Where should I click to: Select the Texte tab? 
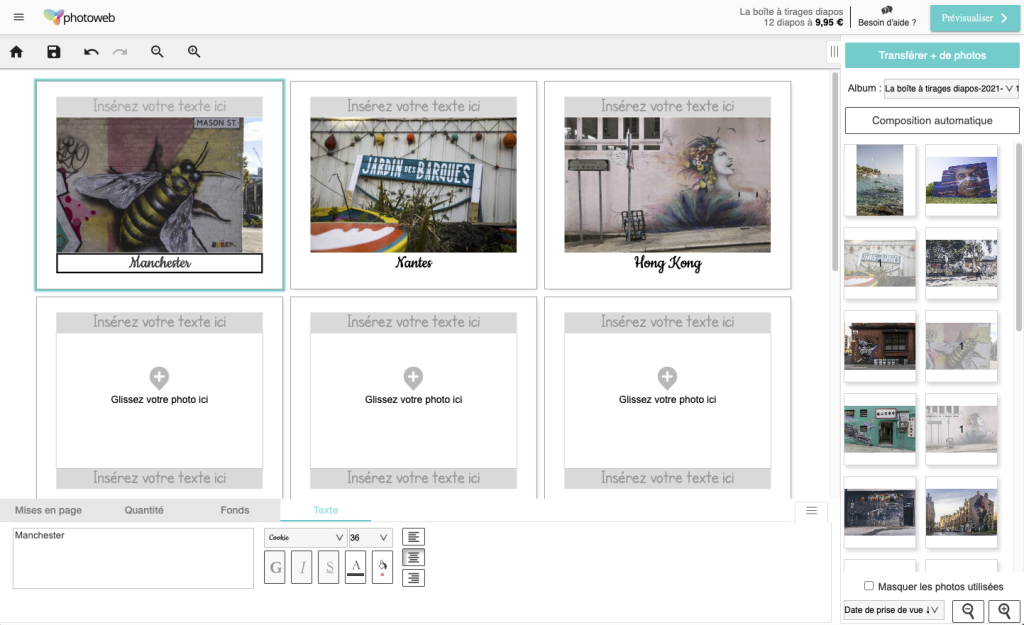pos(325,510)
